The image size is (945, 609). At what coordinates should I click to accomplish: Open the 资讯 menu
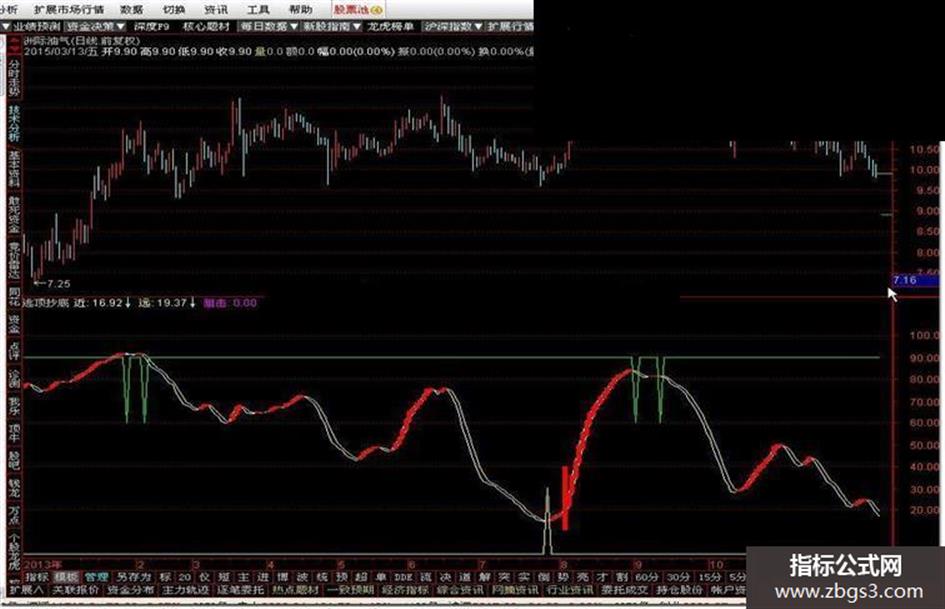click(216, 9)
